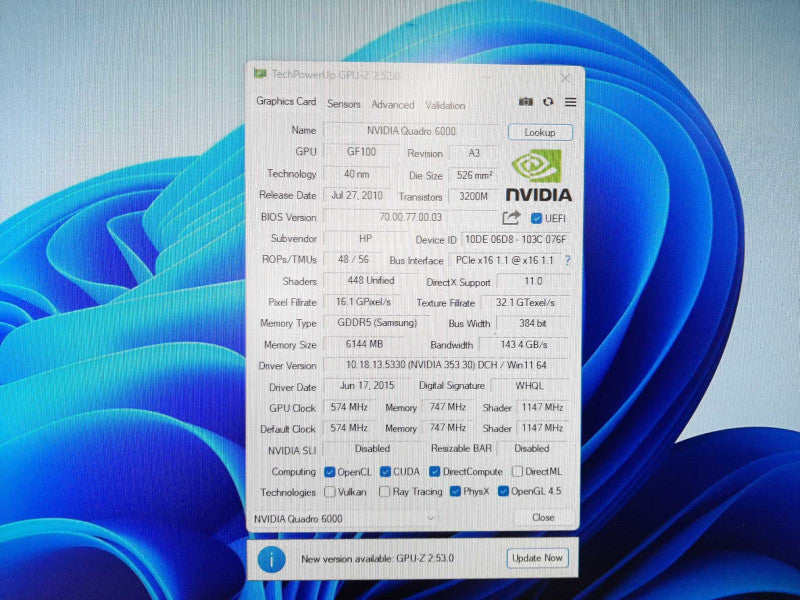The image size is (800, 600).
Task: Click the Shaders value 448 Unified
Action: (x=370, y=281)
